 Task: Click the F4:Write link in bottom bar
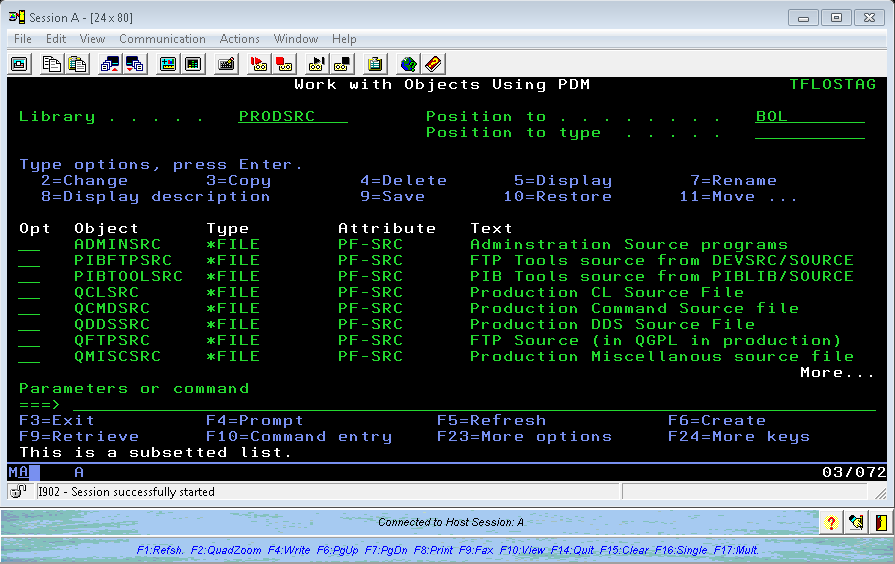tap(289, 550)
